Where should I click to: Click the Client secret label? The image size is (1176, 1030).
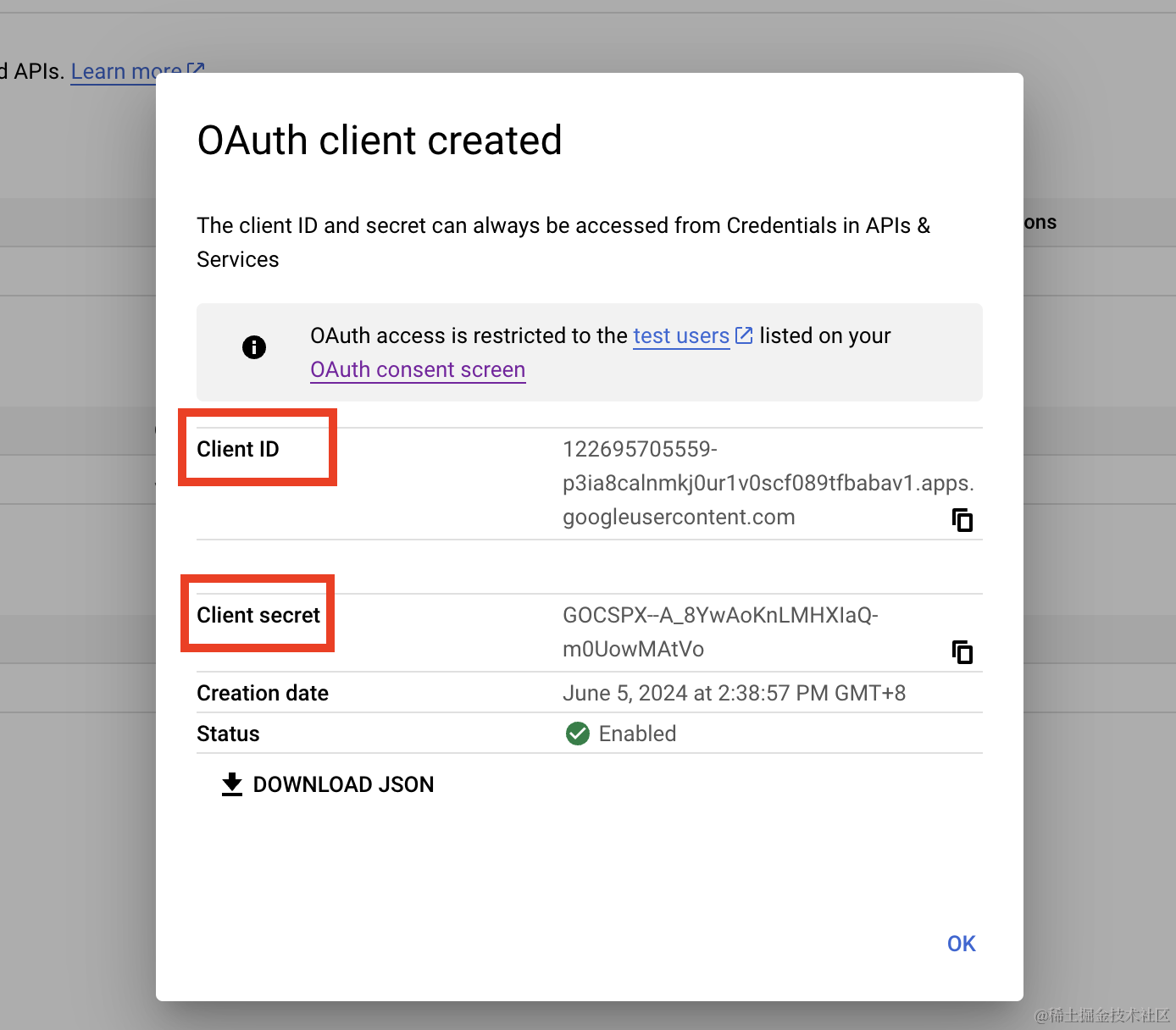pyautogui.click(x=258, y=615)
